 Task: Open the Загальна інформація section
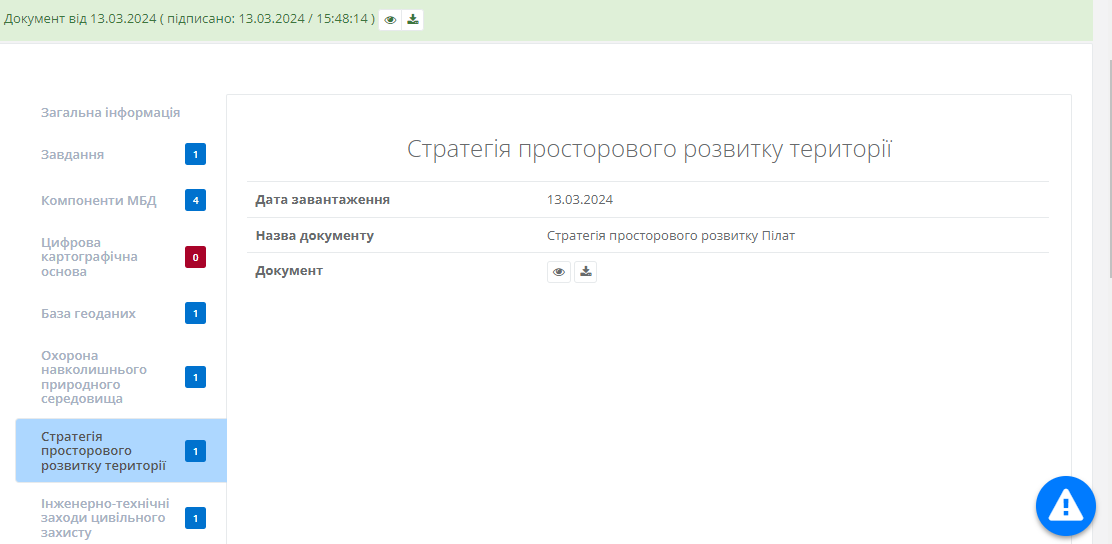[x=110, y=113]
